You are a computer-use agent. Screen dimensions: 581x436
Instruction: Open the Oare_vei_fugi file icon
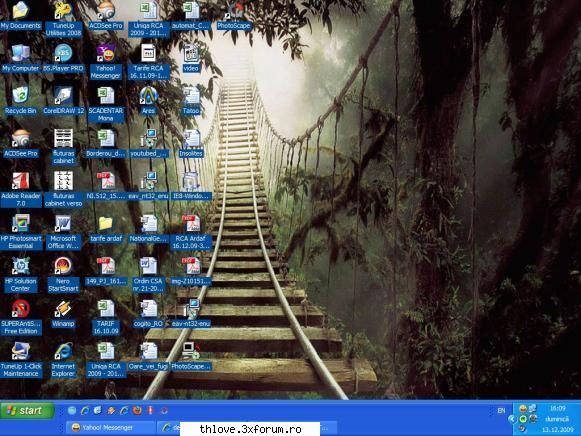(149, 356)
